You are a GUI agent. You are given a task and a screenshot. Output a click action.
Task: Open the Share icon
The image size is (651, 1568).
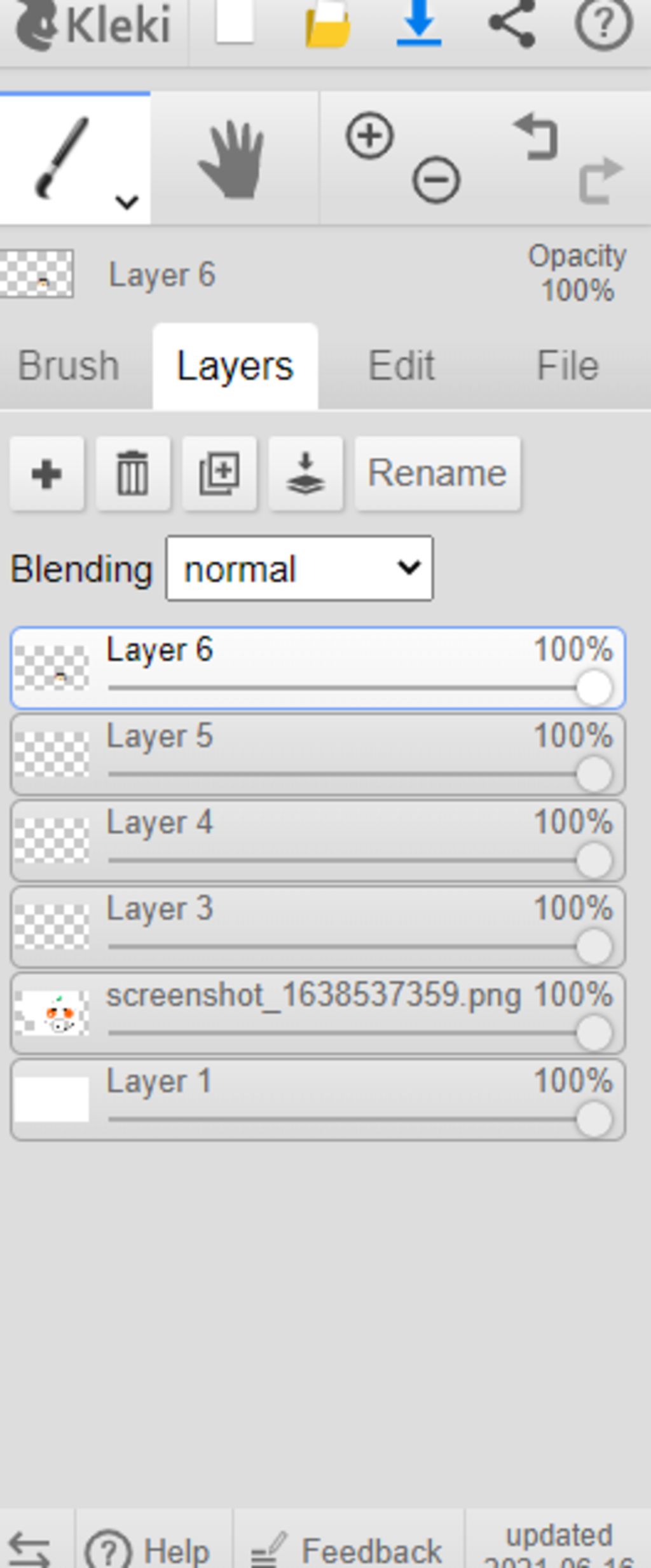pos(512,23)
